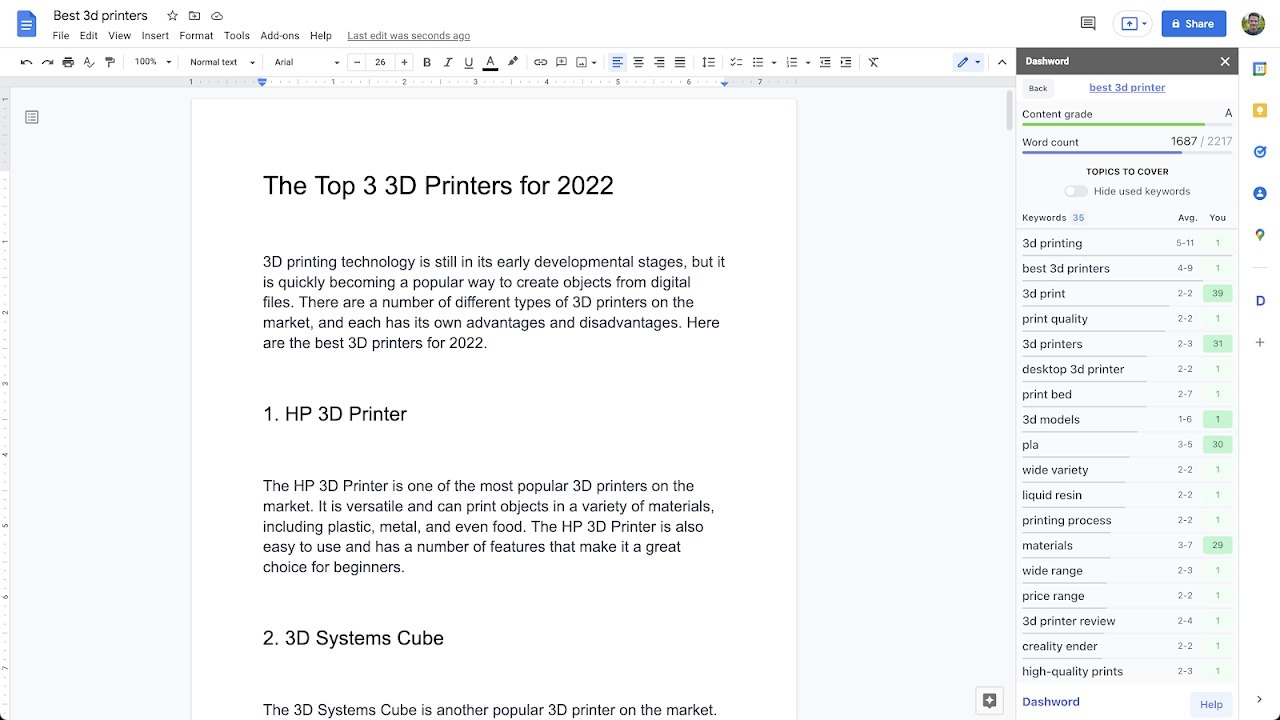Open comment history
This screenshot has height=720, width=1280.
pos(1088,24)
